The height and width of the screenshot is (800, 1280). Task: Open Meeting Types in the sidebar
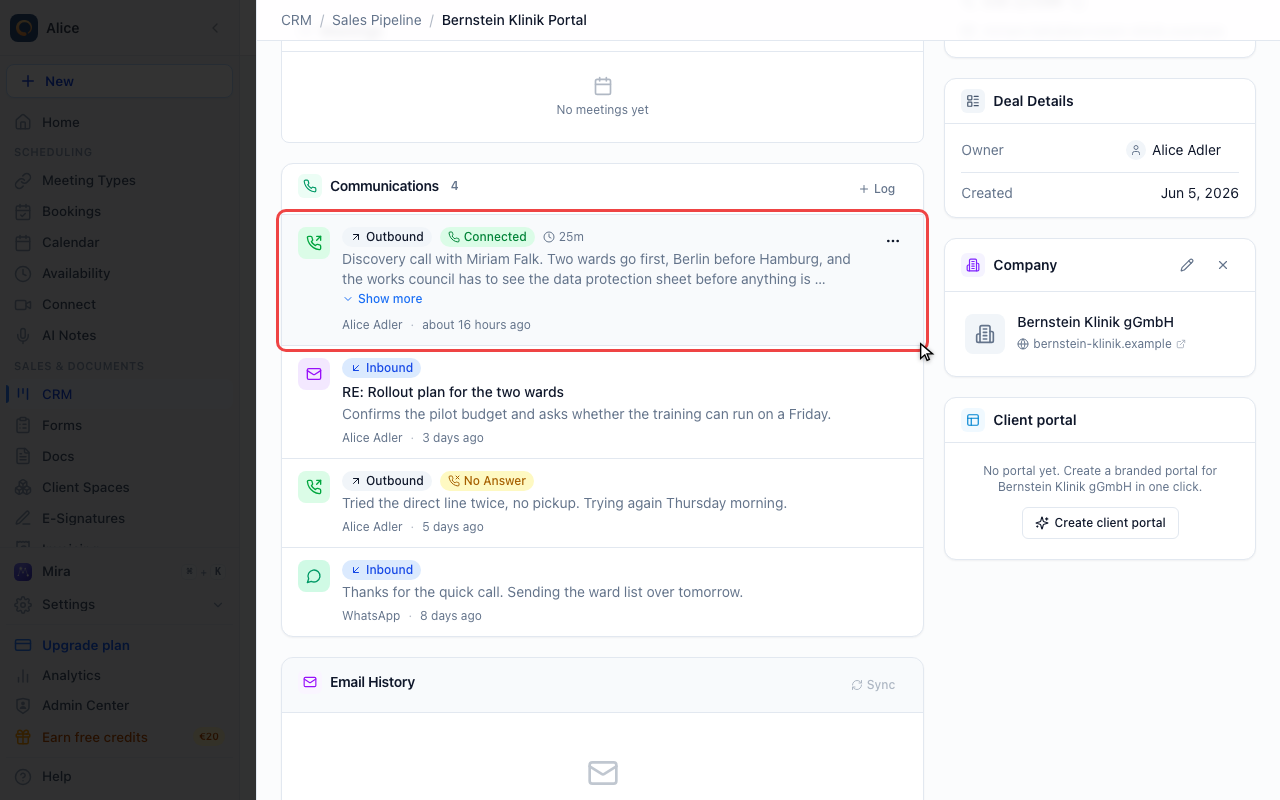(x=119, y=180)
